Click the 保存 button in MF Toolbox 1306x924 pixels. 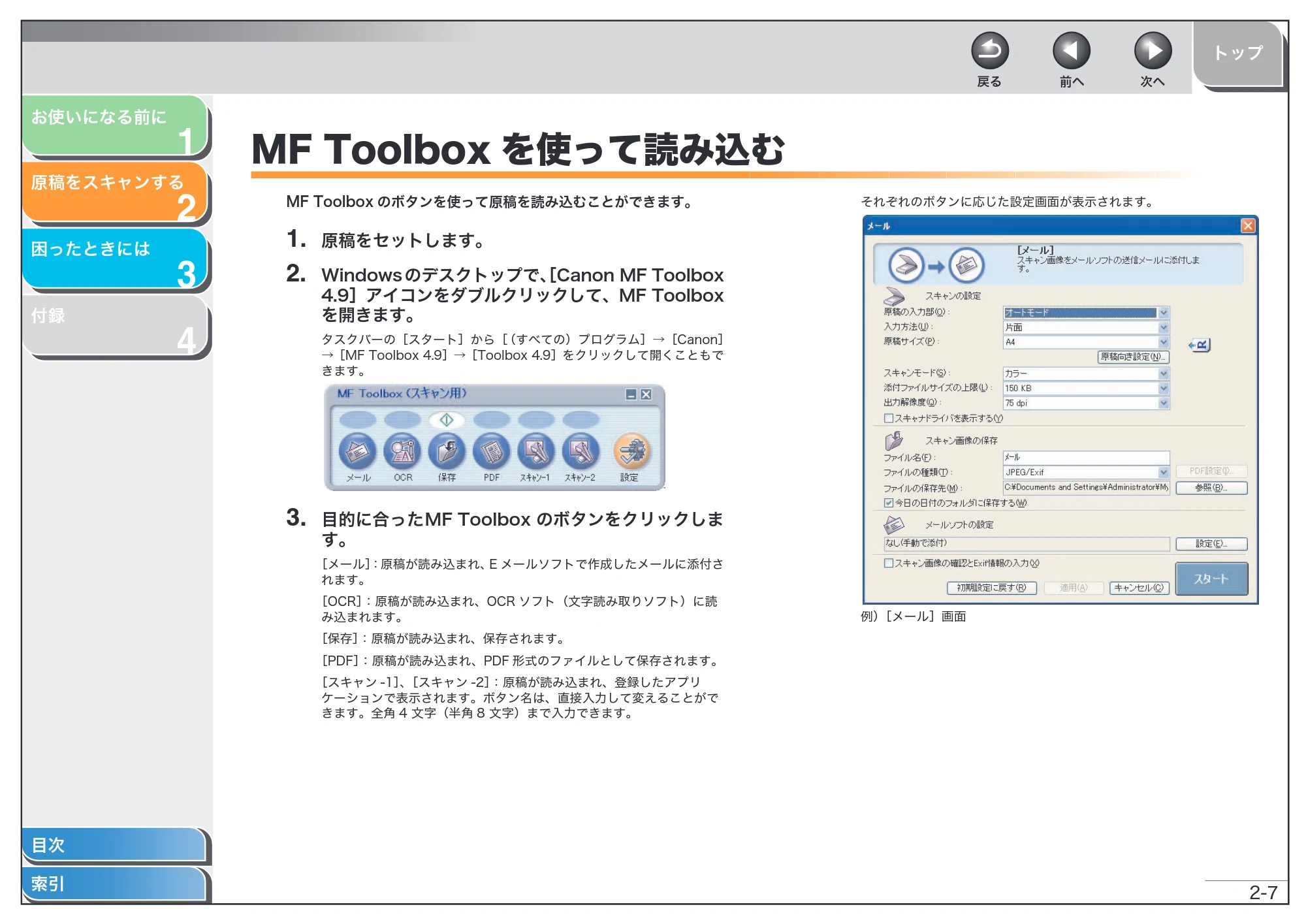(447, 451)
